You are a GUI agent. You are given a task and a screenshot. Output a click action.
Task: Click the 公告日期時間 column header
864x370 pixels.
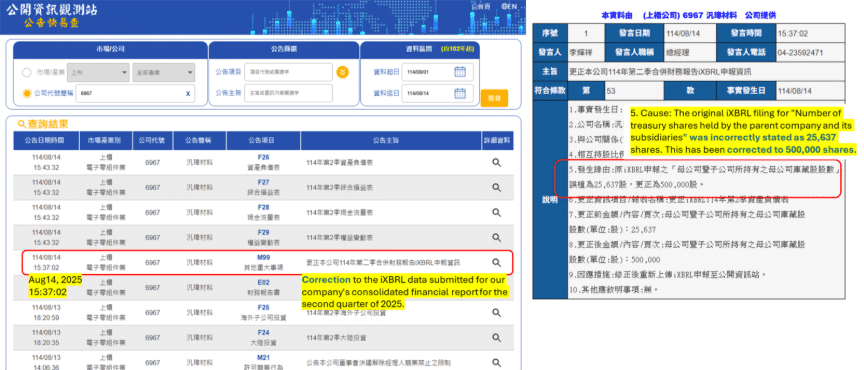tap(46, 141)
